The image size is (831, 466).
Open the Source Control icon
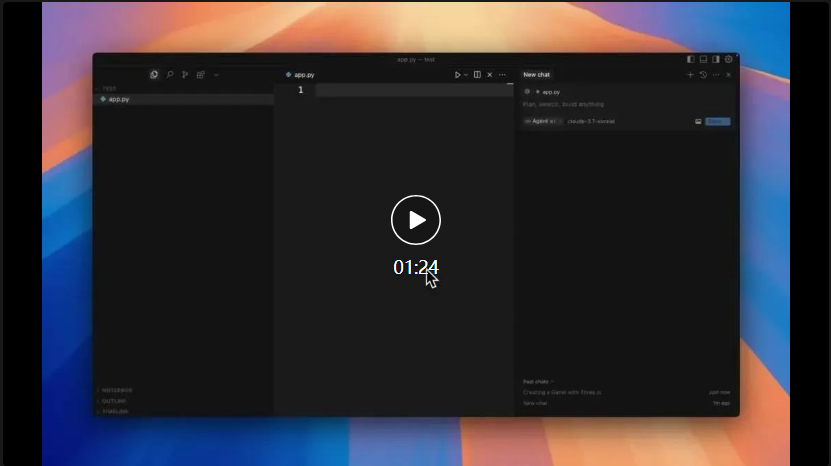pyautogui.click(x=185, y=74)
